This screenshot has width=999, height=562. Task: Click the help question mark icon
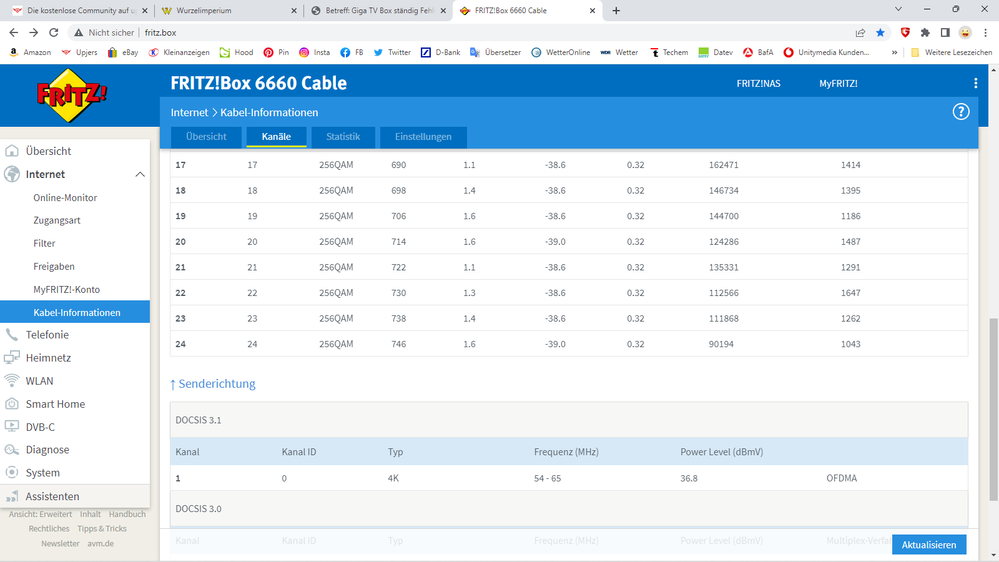(x=961, y=112)
